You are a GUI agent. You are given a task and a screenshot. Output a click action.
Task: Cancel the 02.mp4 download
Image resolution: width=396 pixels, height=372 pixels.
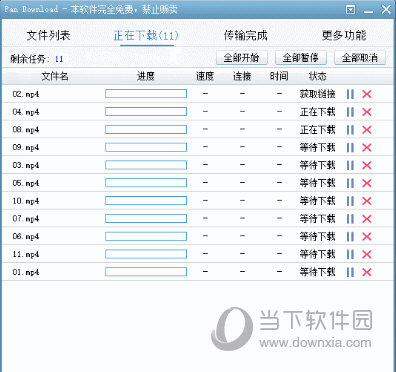pos(367,94)
